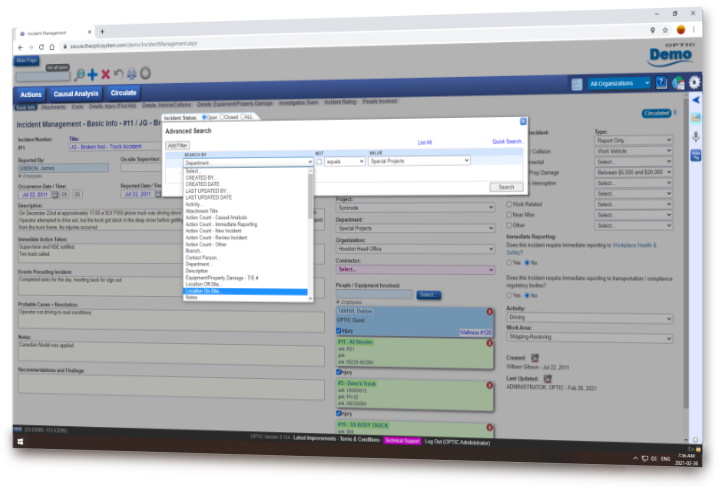Choose Attachment Title in the dropdown list
The height and width of the screenshot is (487, 717).
[x=202, y=211]
